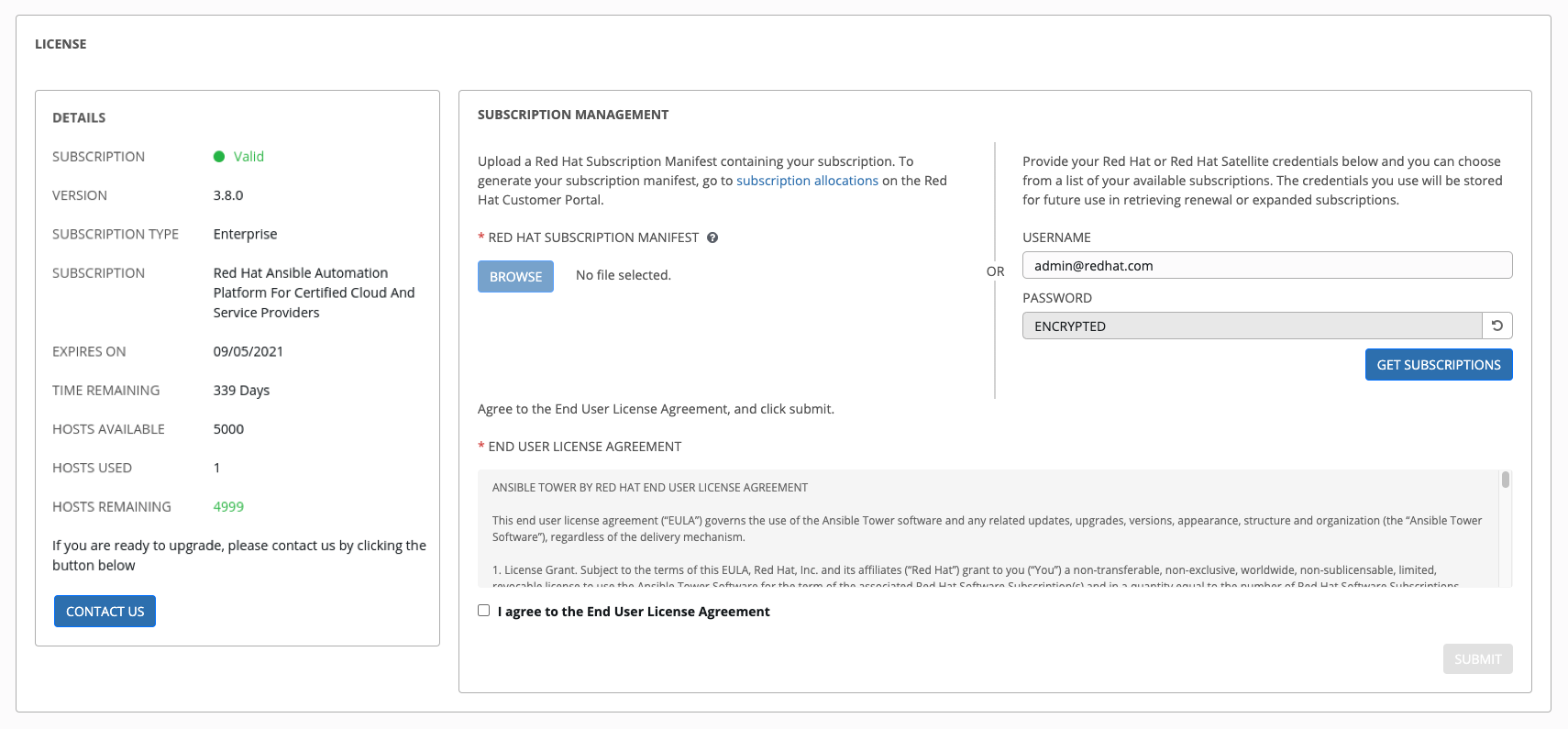Click the 'Red Hat Ansible Automation Platform' subscription name

(x=315, y=293)
